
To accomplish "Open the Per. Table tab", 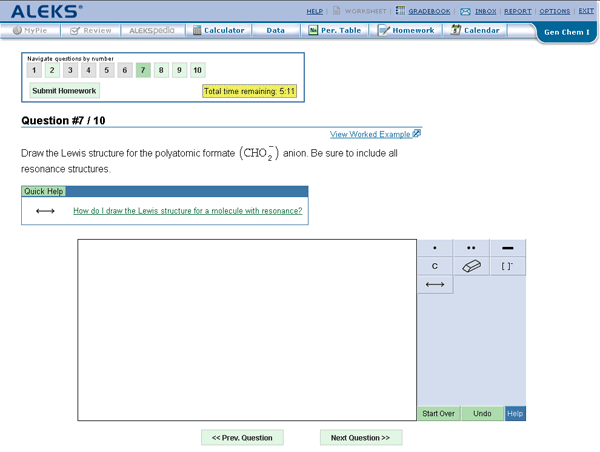I will (x=335, y=31).
